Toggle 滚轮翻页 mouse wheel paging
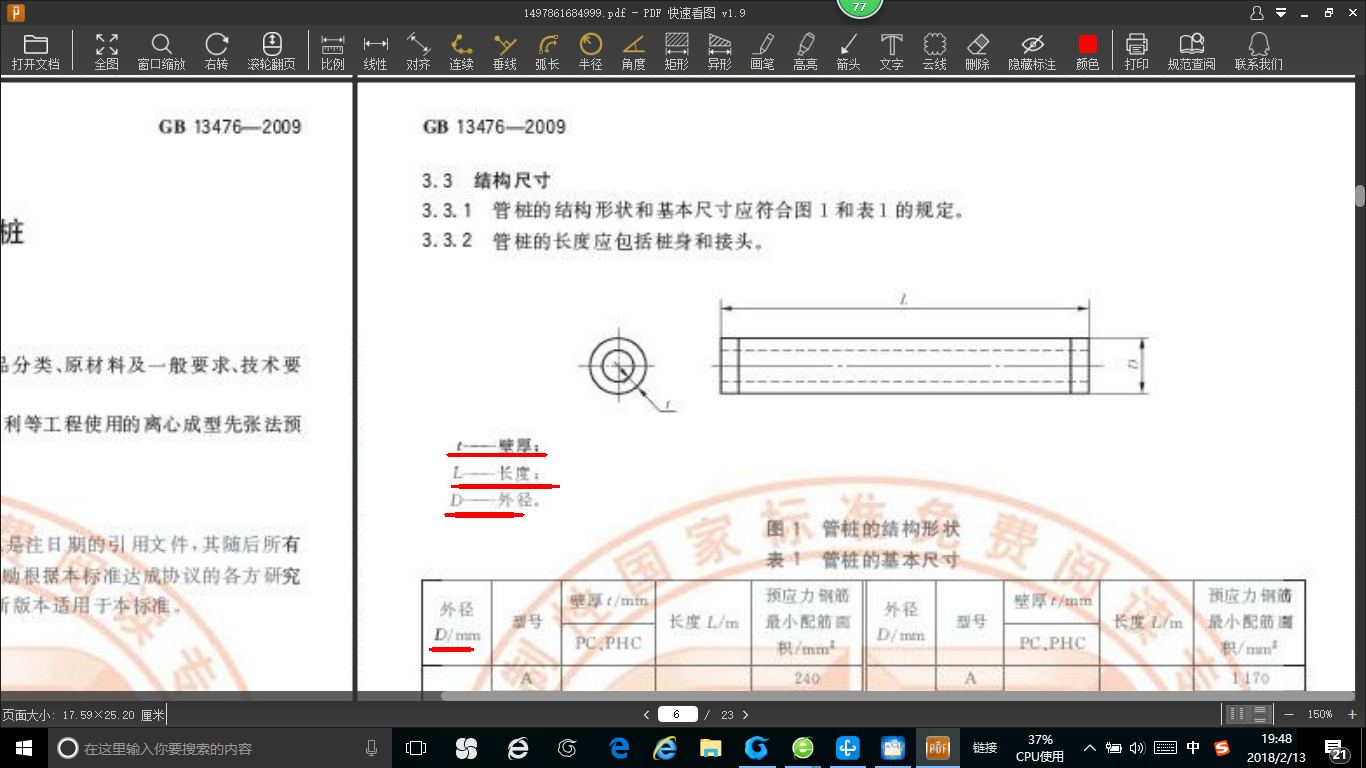The image size is (1366, 768). 272,52
